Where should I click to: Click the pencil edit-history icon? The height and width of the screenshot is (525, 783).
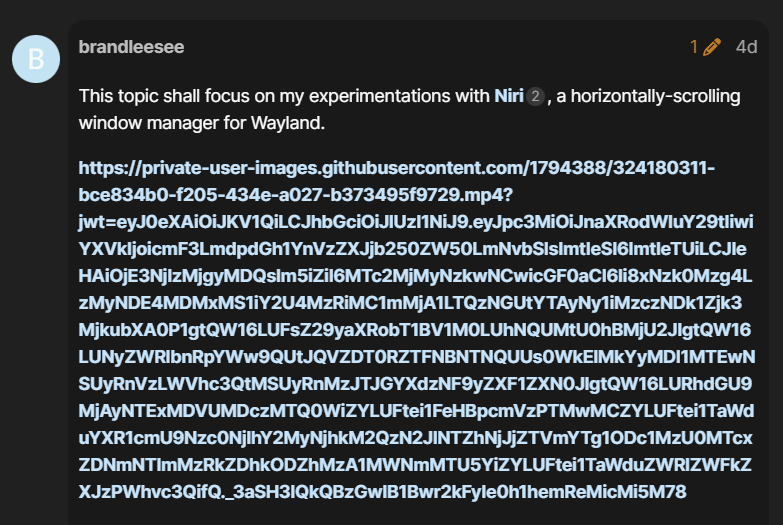pos(712,47)
